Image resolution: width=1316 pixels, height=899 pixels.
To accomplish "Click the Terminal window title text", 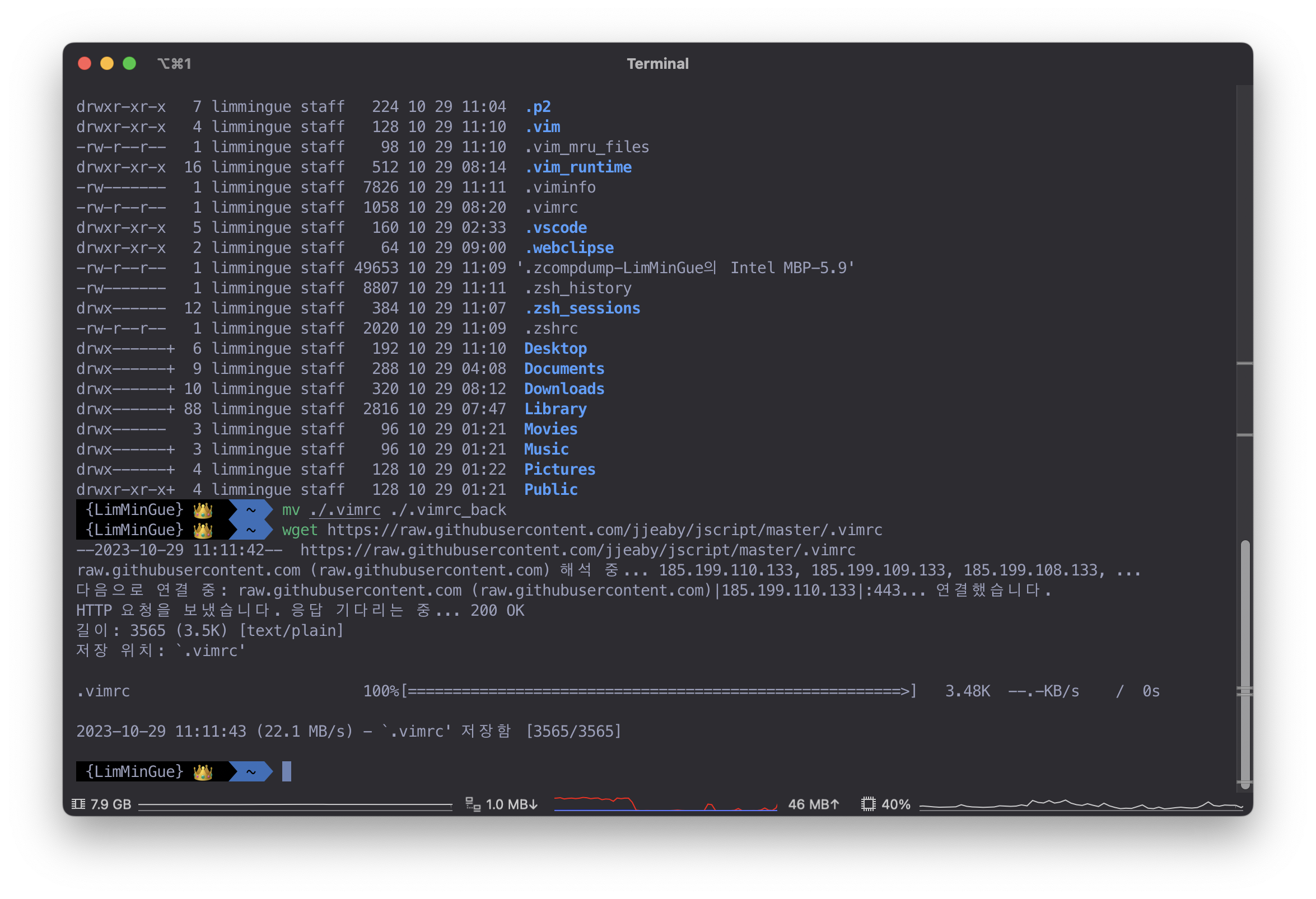I will pos(657,63).
